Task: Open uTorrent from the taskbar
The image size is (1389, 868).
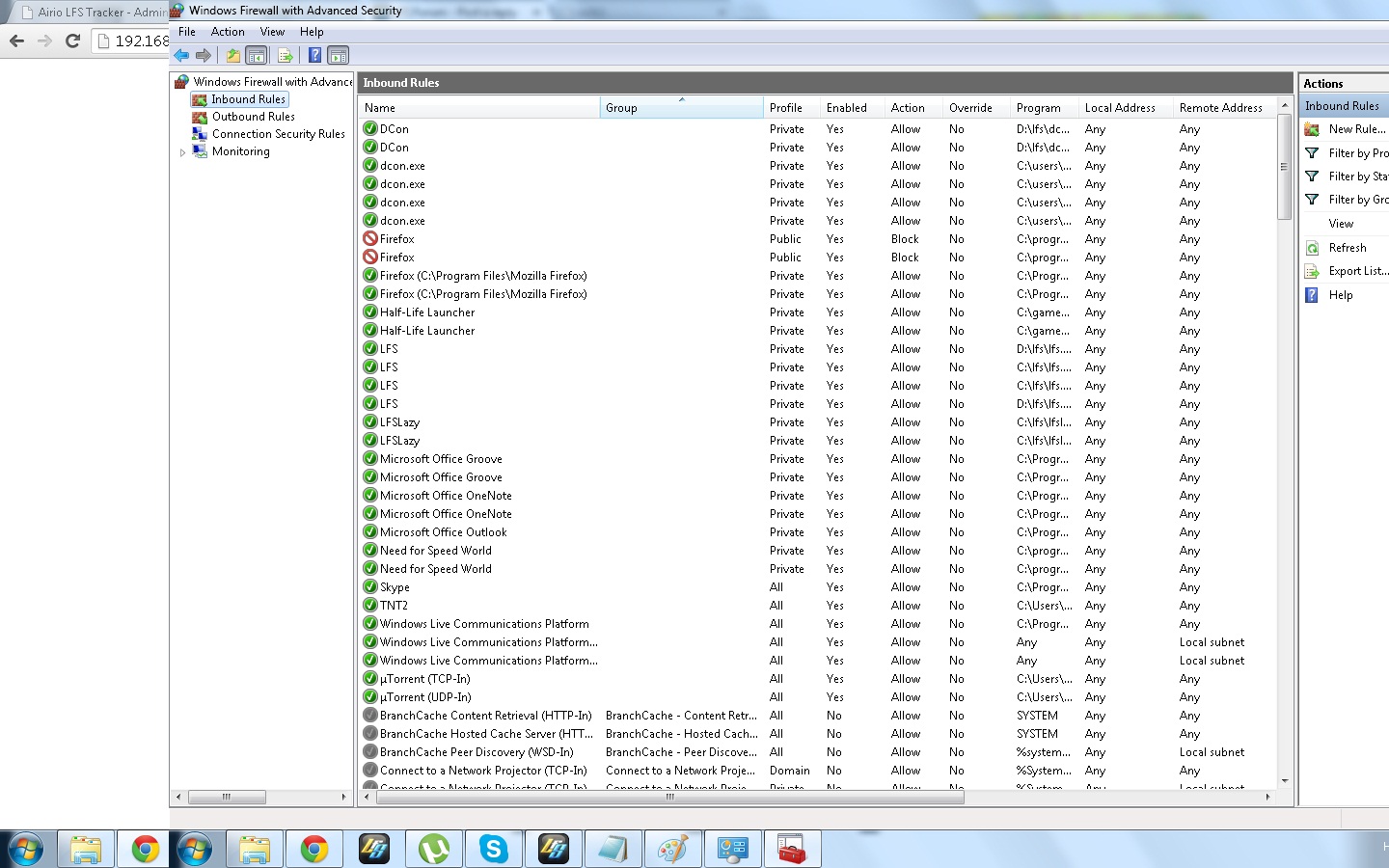Action: (x=434, y=849)
